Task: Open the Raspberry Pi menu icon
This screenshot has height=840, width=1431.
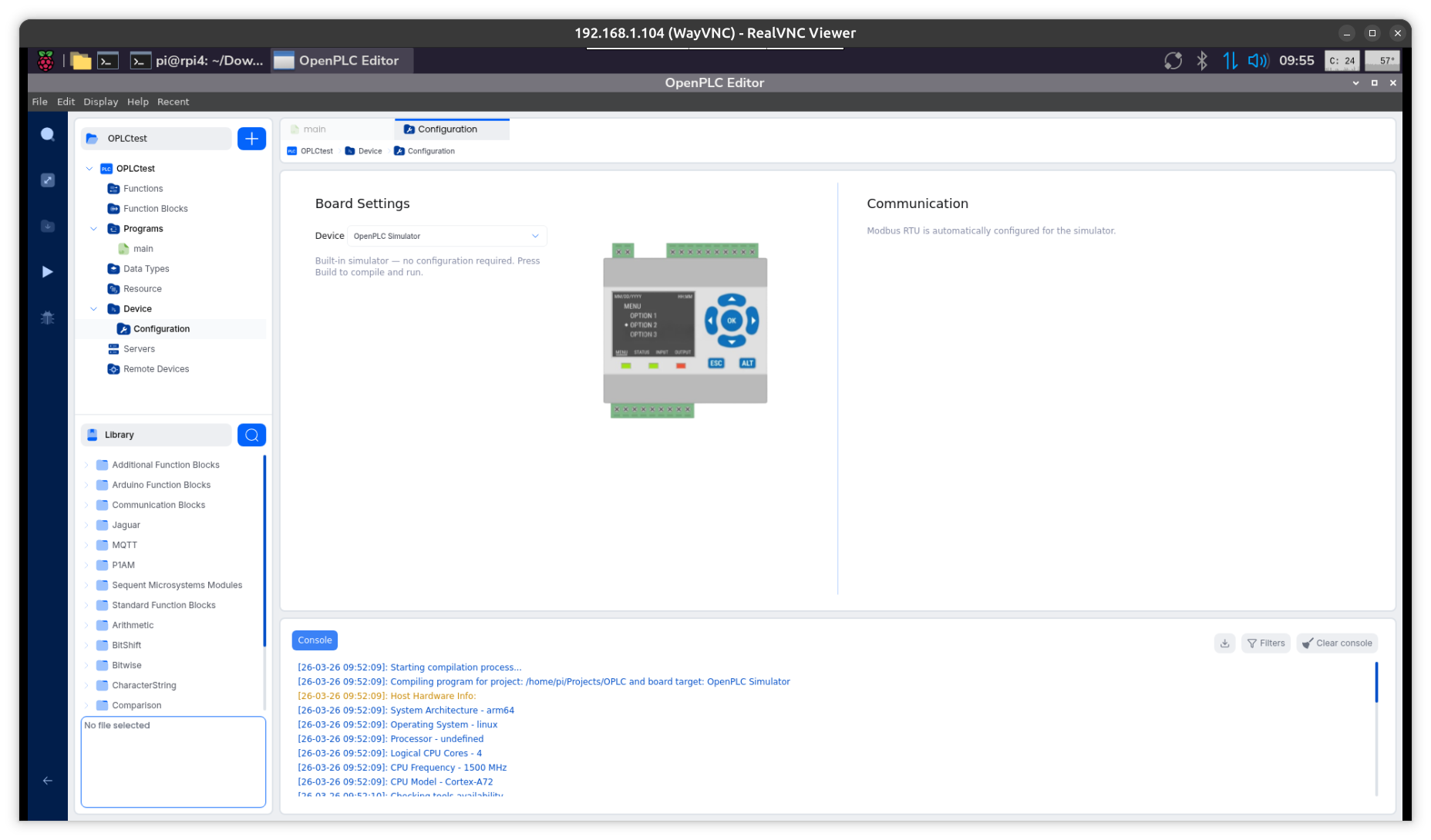Action: tap(46, 61)
